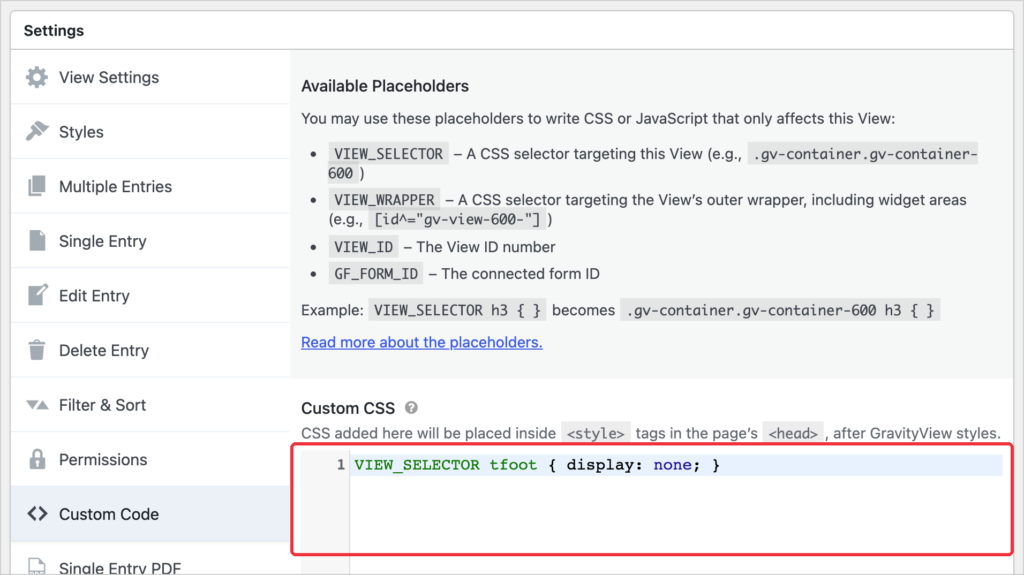
Task: Switch to the Styles tab
Action: coord(150,131)
